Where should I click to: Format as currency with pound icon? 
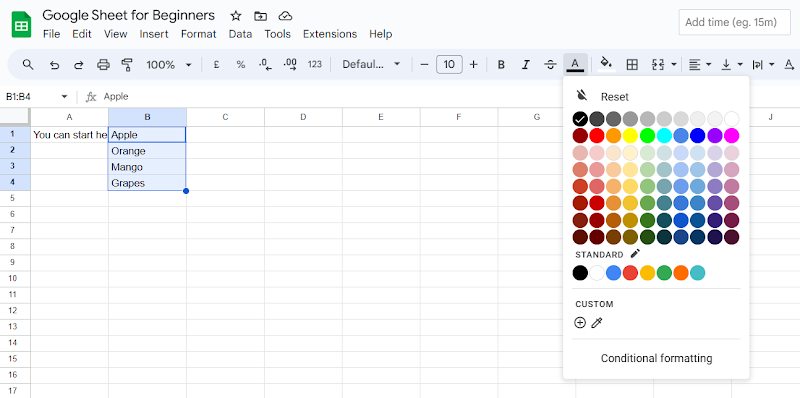(216, 65)
